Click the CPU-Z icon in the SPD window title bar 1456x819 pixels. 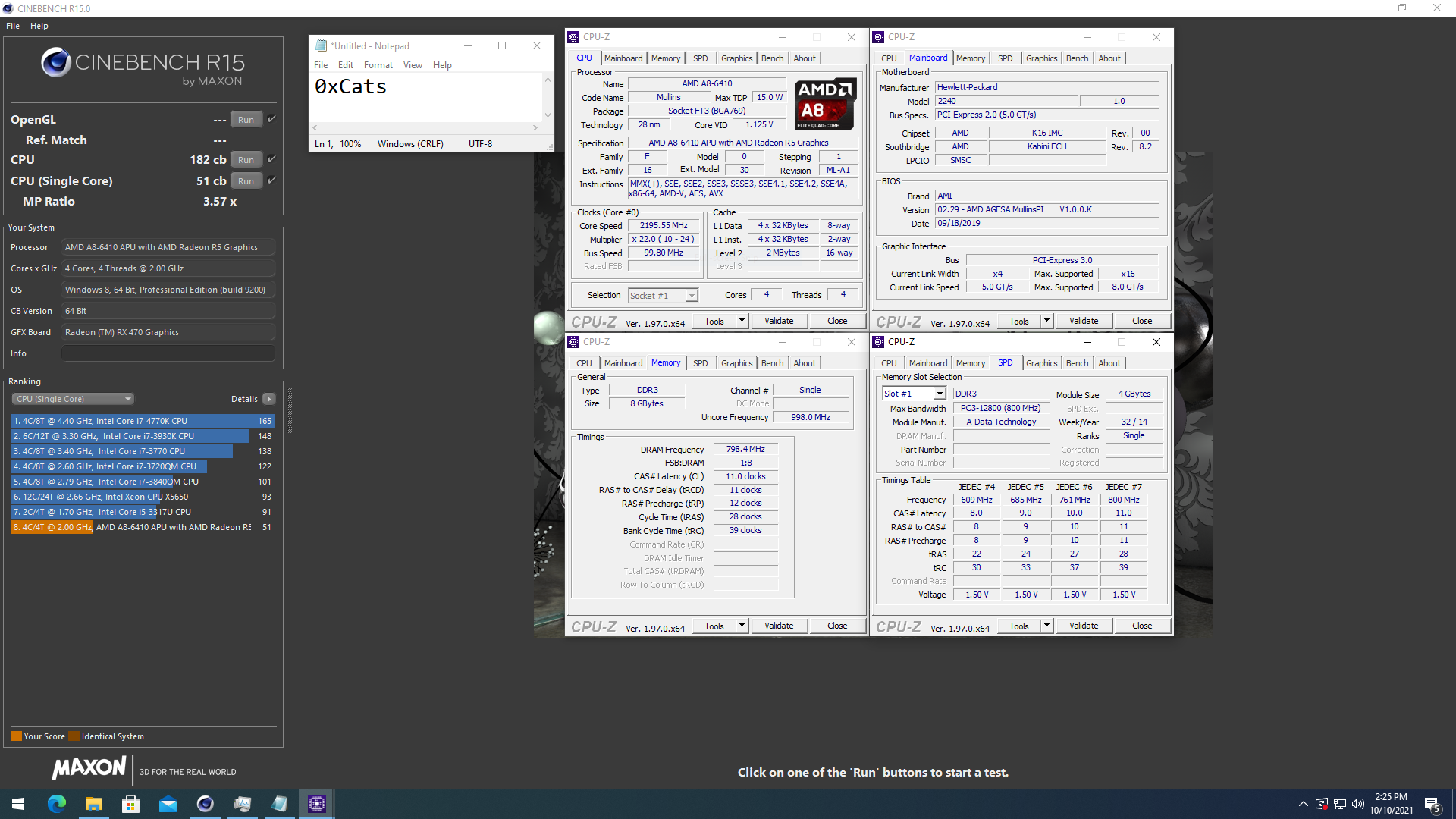(x=878, y=342)
